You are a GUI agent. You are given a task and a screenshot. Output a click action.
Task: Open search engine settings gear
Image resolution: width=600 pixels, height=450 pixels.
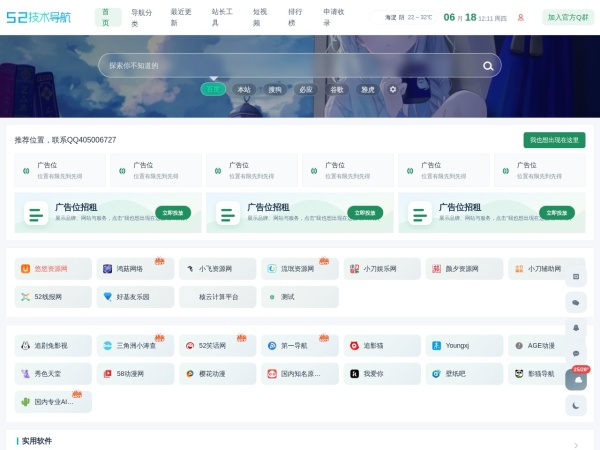(x=393, y=89)
